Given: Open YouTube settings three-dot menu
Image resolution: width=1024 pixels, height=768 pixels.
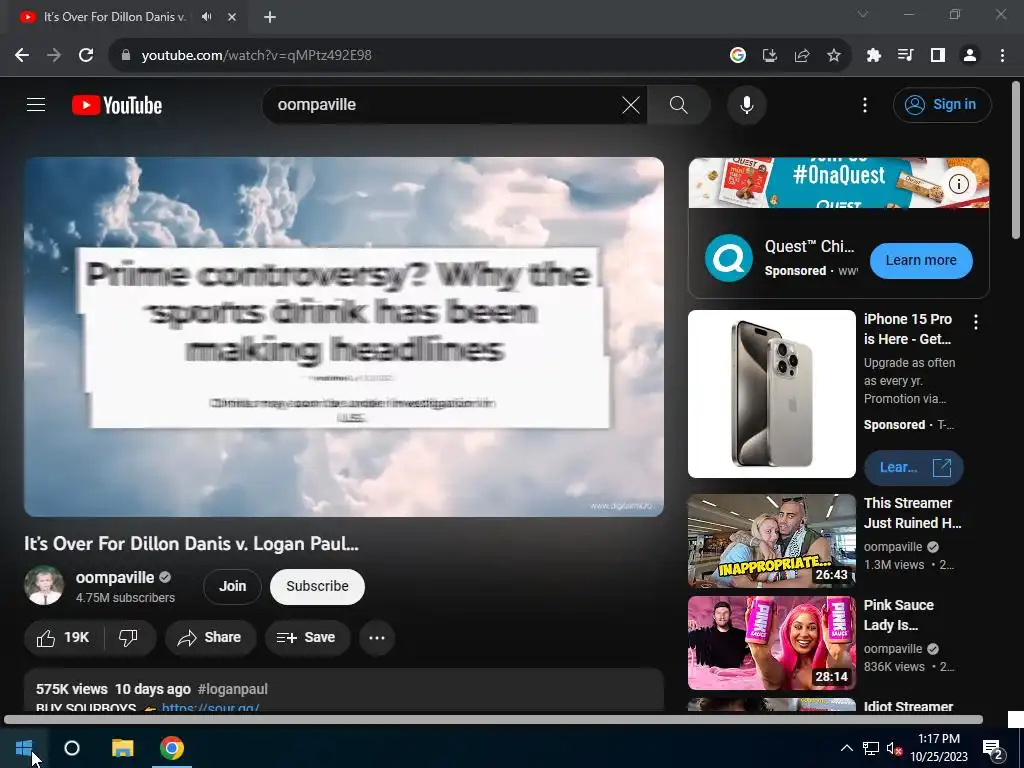Looking at the screenshot, I should point(865,104).
